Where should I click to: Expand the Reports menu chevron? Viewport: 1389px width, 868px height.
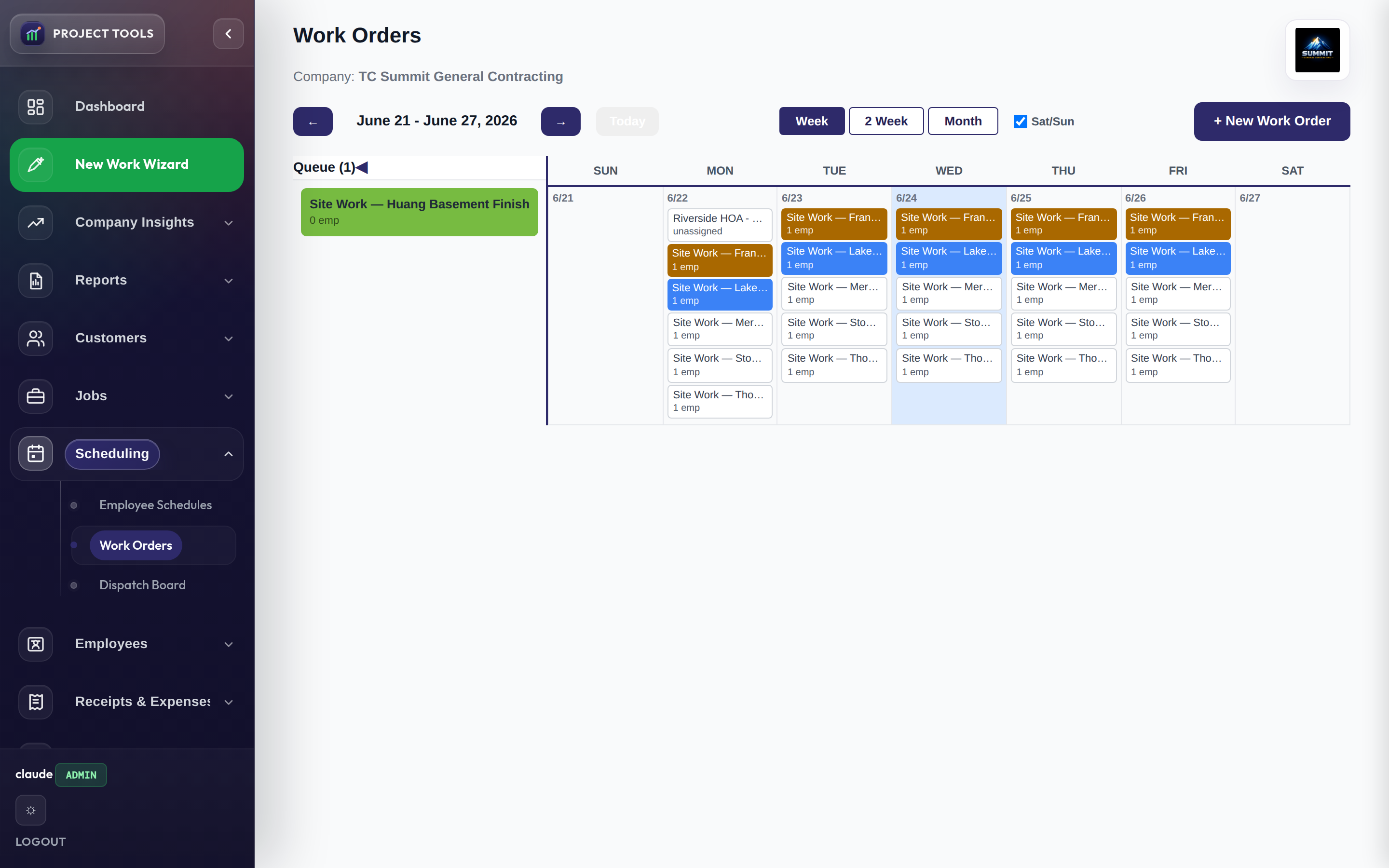pos(229,281)
